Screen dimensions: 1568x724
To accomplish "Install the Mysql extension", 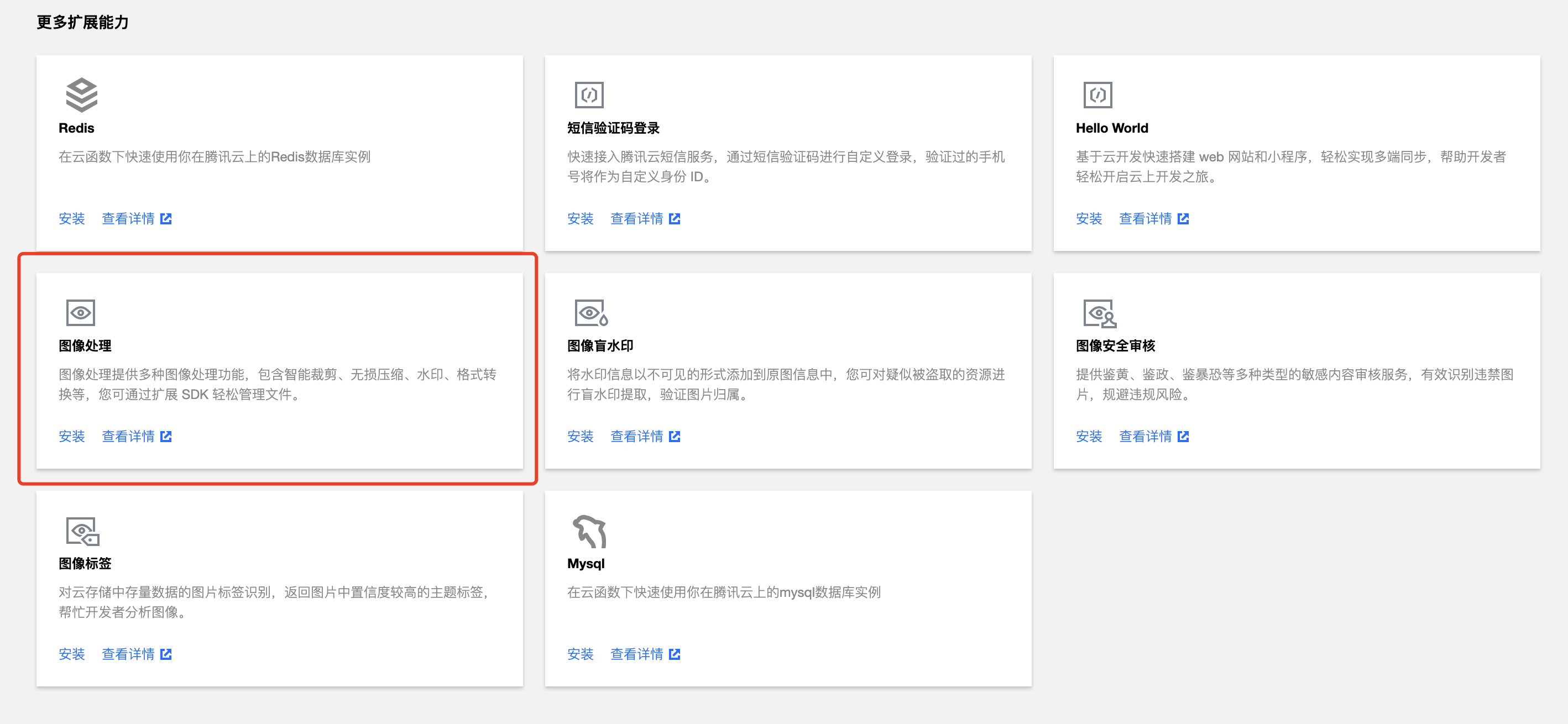I will pos(579,654).
